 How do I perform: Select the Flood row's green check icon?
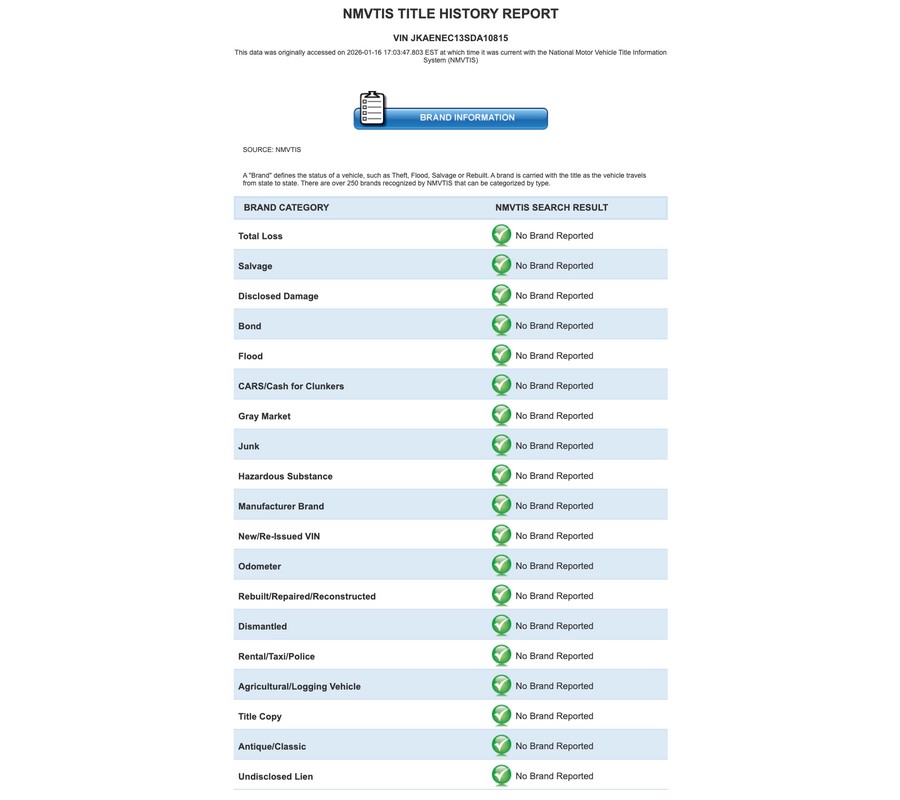[501, 355]
